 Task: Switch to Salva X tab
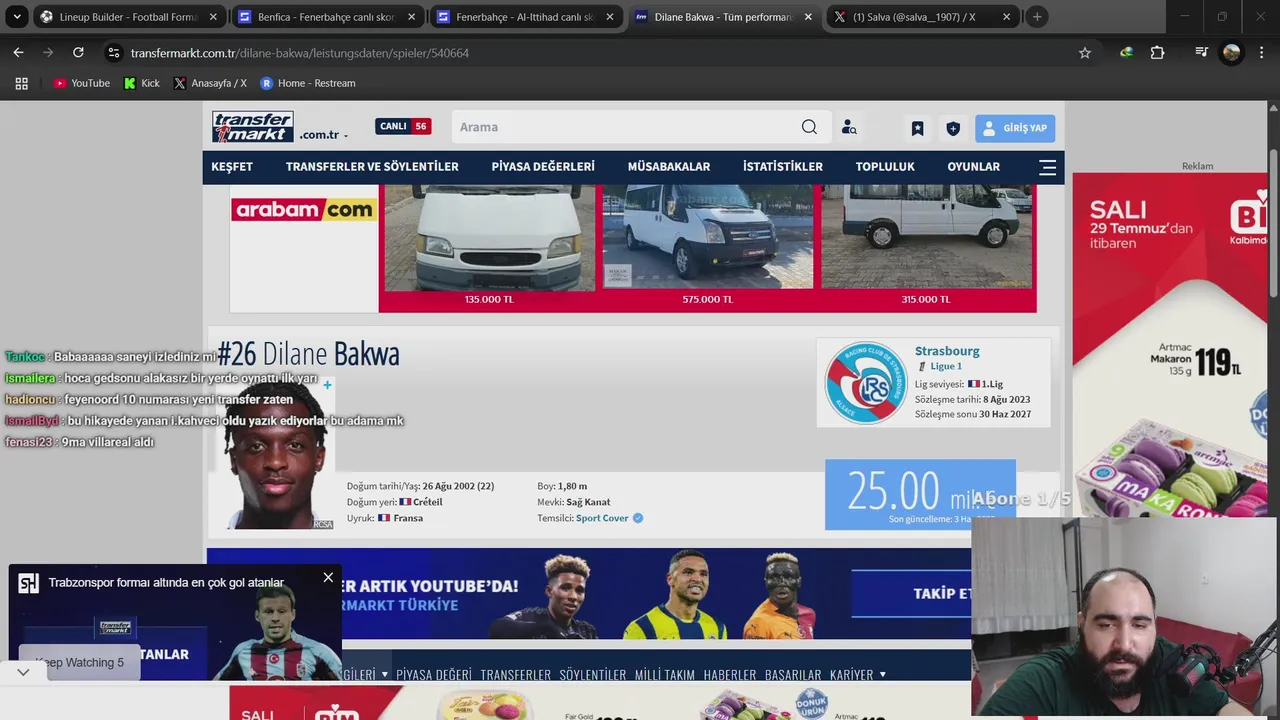[x=922, y=17]
